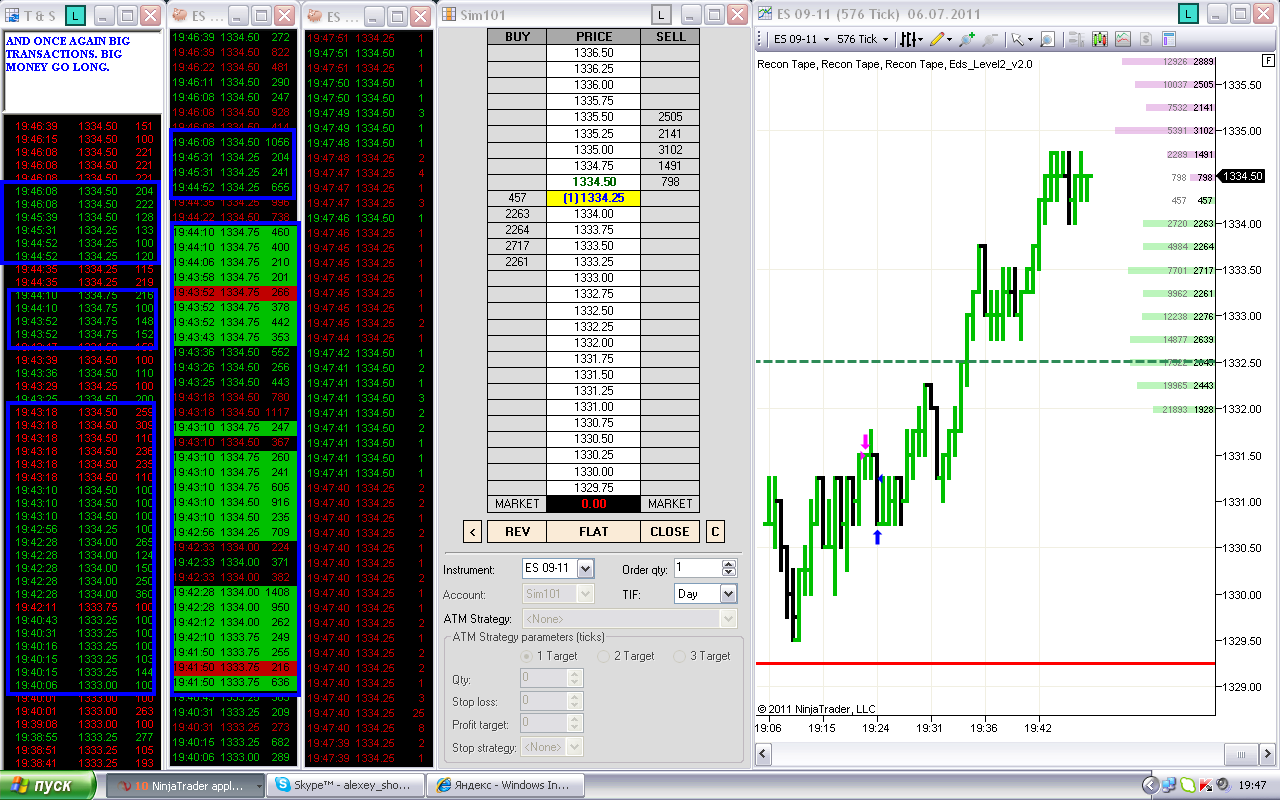The image size is (1280, 800).
Task: Click the L link button of Sim101 window
Action: coord(662,14)
